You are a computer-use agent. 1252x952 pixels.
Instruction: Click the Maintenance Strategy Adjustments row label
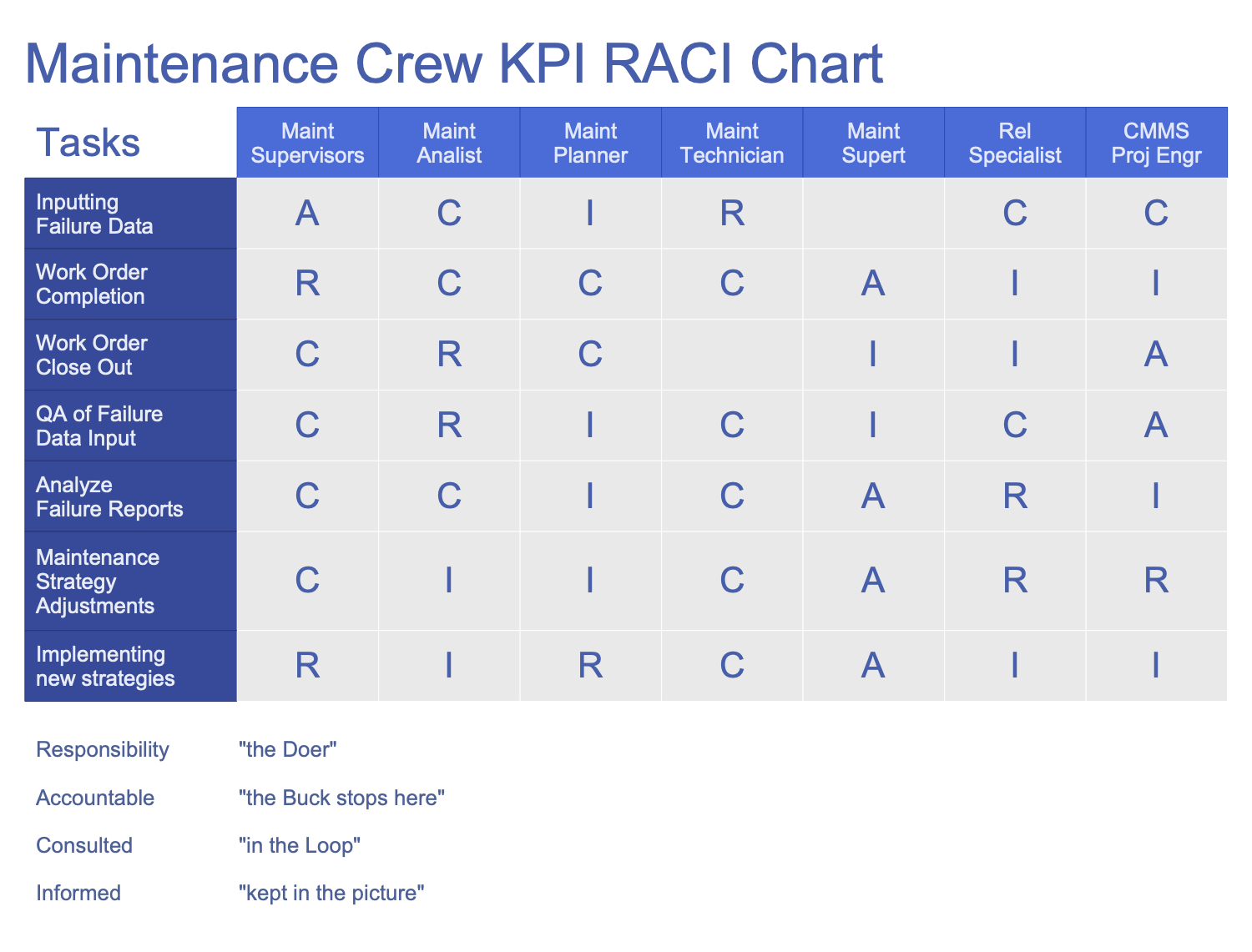[97, 581]
